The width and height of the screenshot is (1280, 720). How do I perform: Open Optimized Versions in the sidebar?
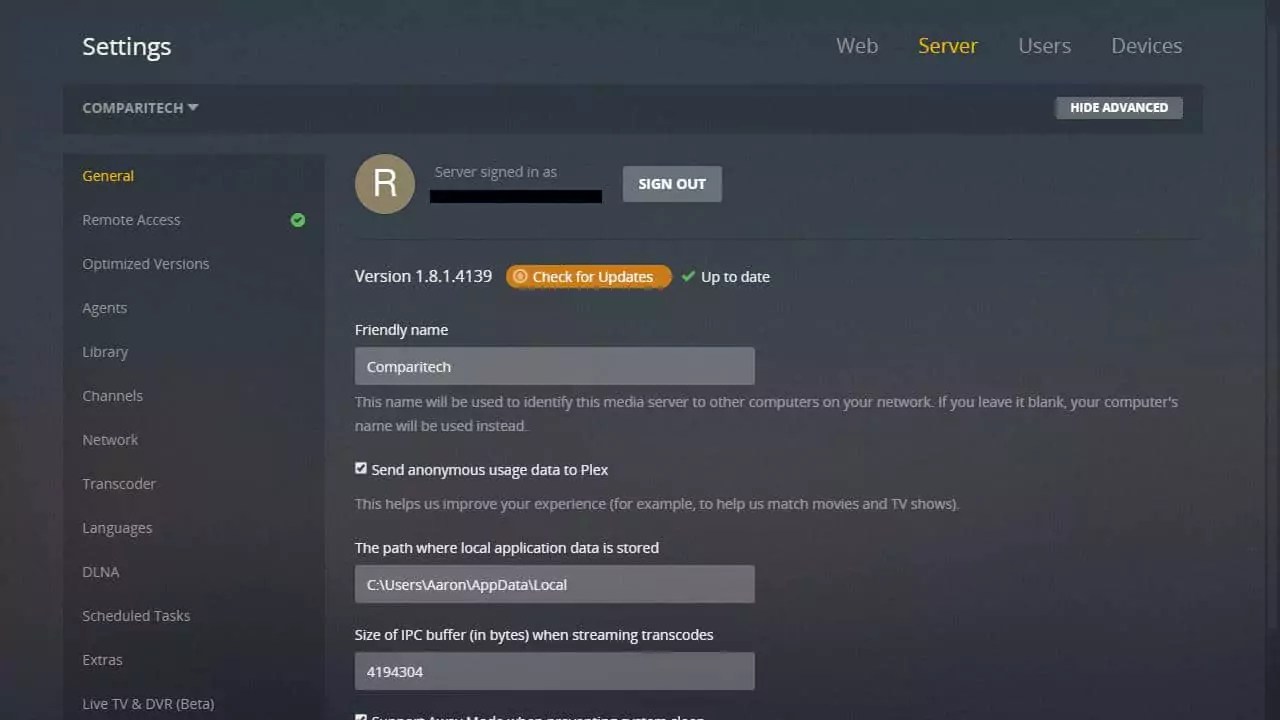(146, 264)
